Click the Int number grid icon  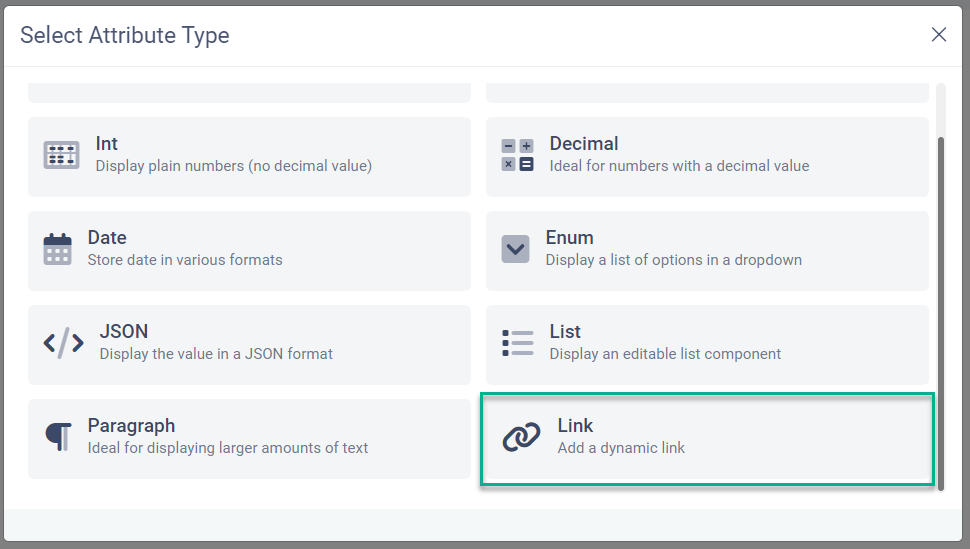coord(61,155)
